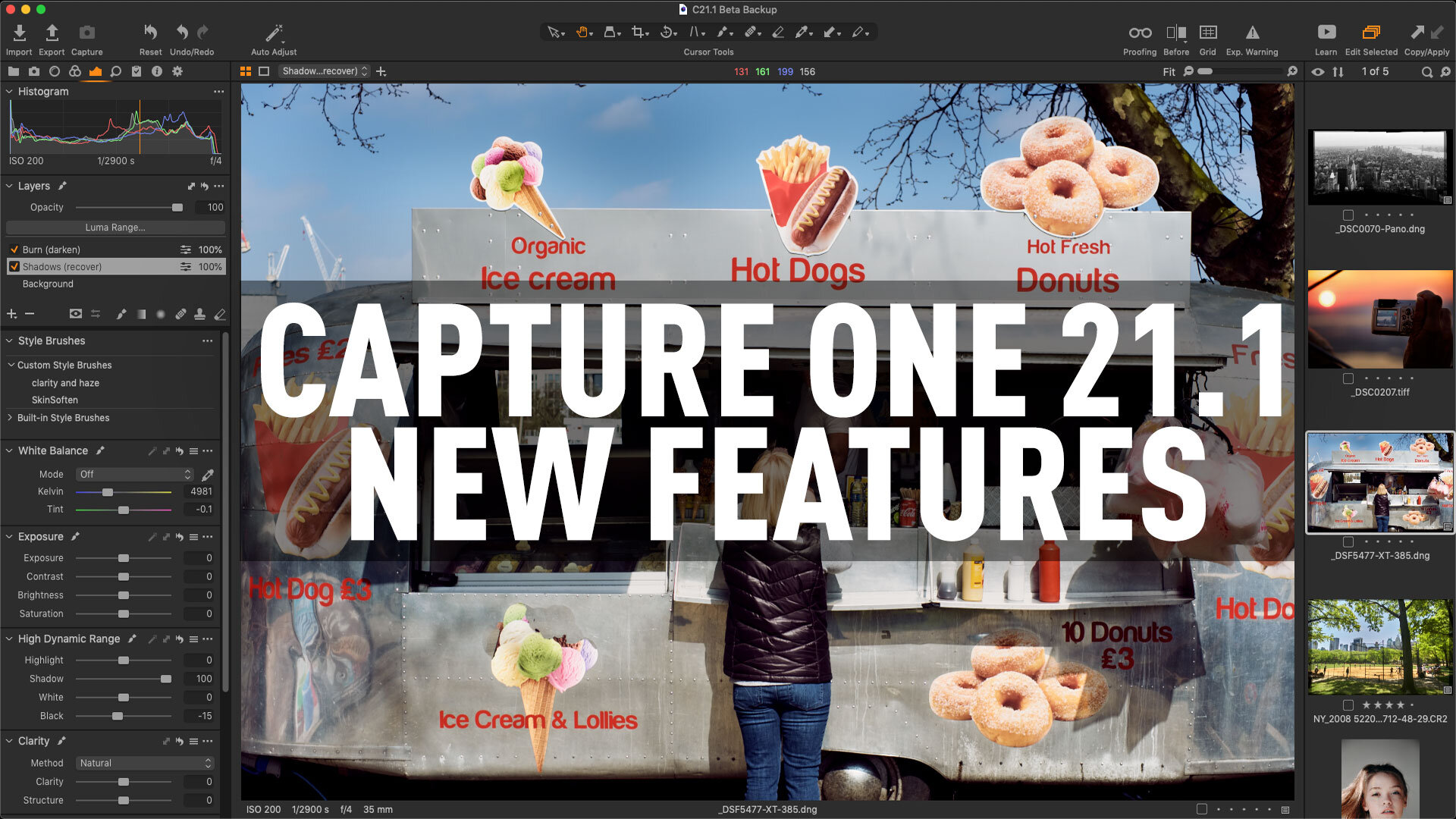Toggle Edit Selected variants icon
Screen dimensions: 1456x819
1371,33
